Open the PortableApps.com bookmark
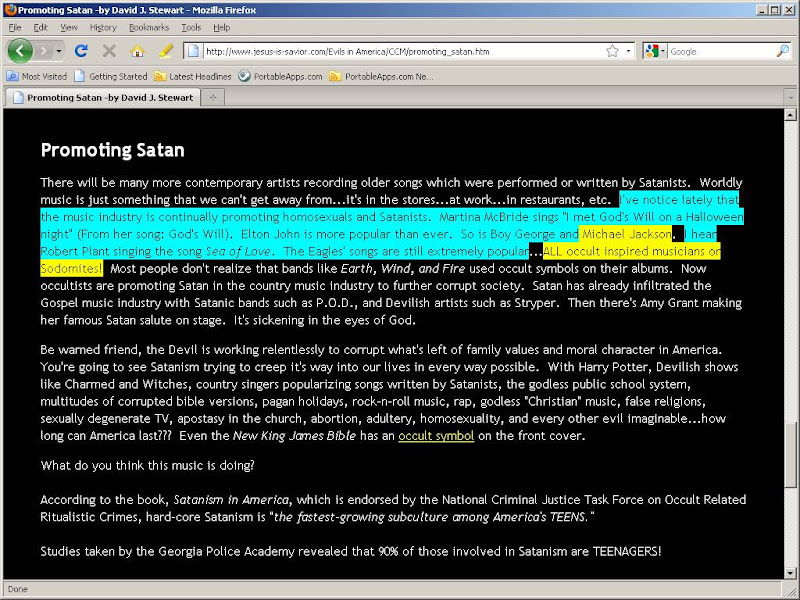Viewport: 800px width, 600px height. (x=281, y=77)
